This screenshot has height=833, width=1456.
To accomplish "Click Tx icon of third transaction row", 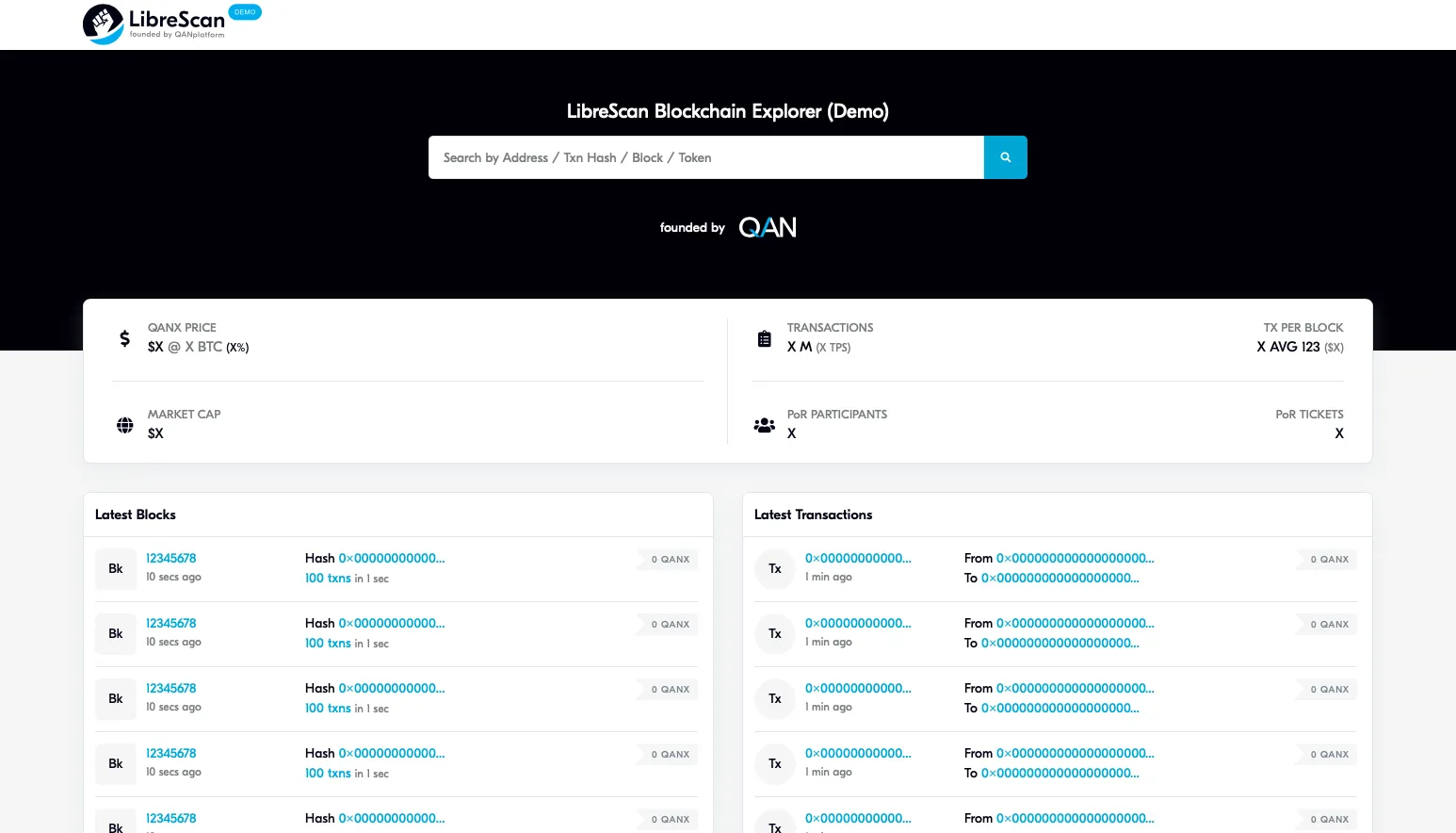I will pos(775,698).
